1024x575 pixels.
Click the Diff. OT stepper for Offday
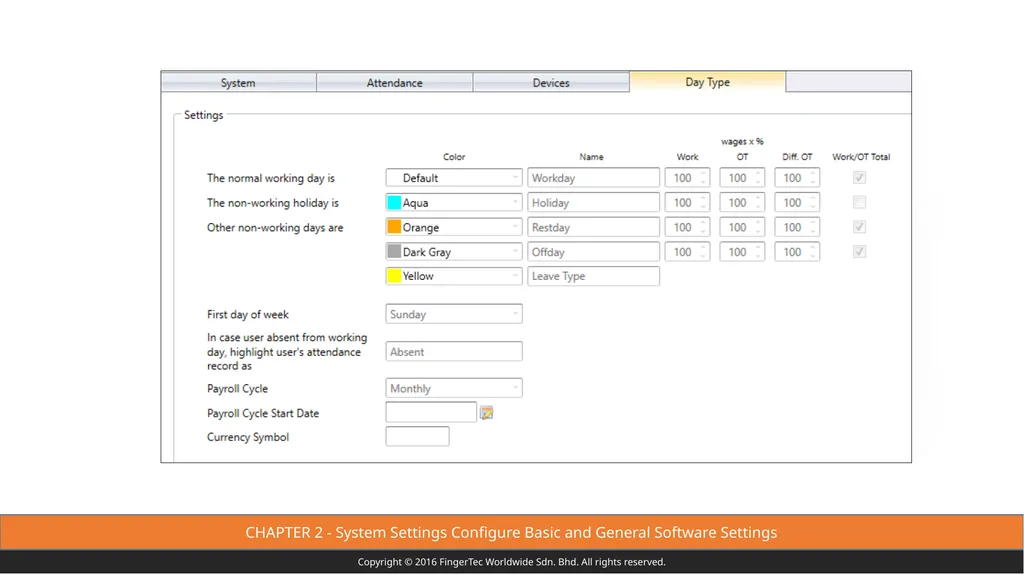pos(797,252)
